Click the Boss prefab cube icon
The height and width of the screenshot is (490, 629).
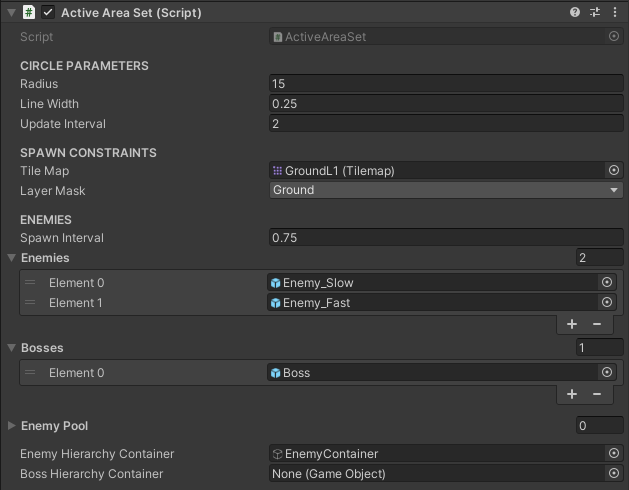276,373
